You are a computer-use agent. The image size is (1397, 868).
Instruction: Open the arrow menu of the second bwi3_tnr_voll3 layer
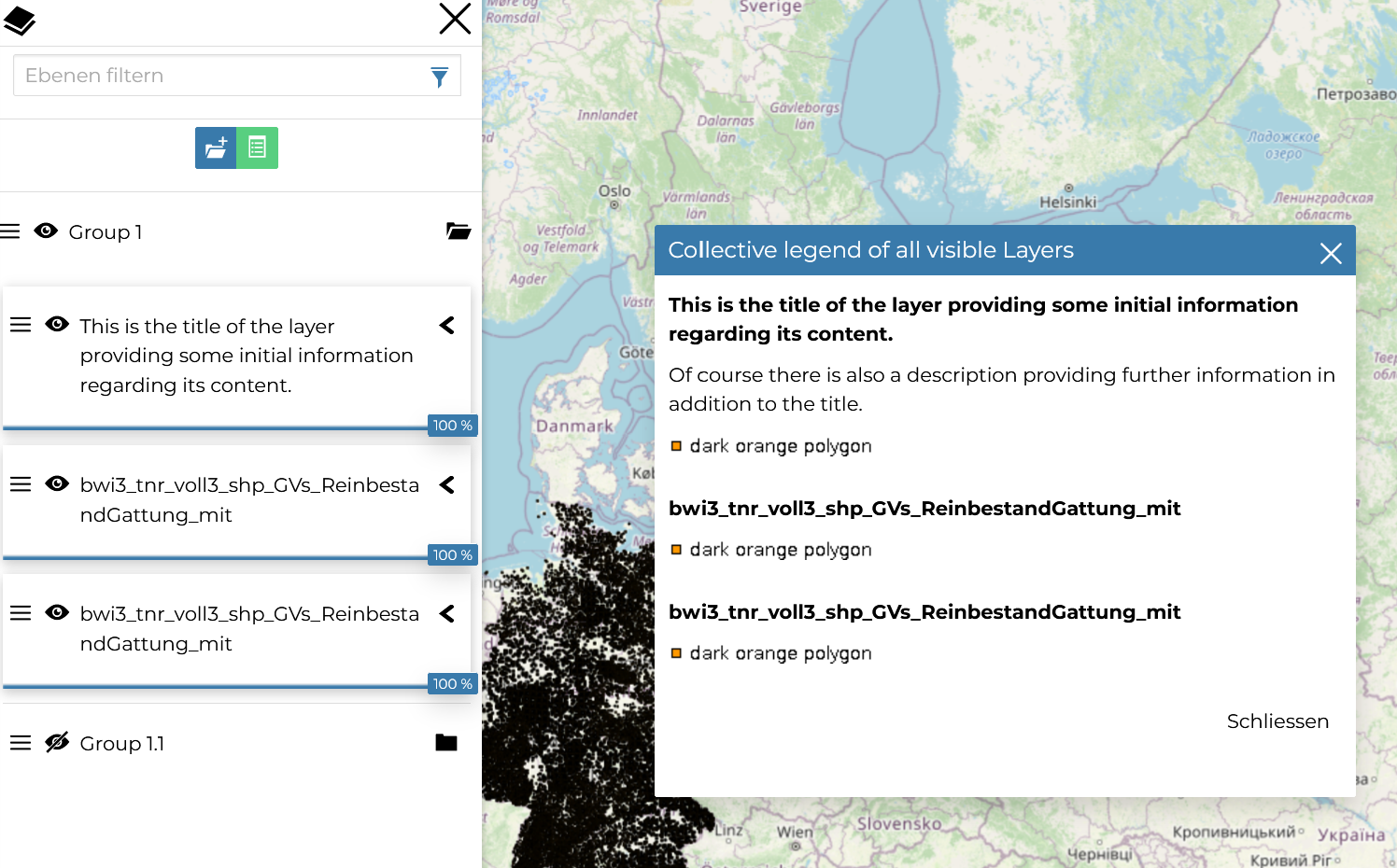pos(447,613)
